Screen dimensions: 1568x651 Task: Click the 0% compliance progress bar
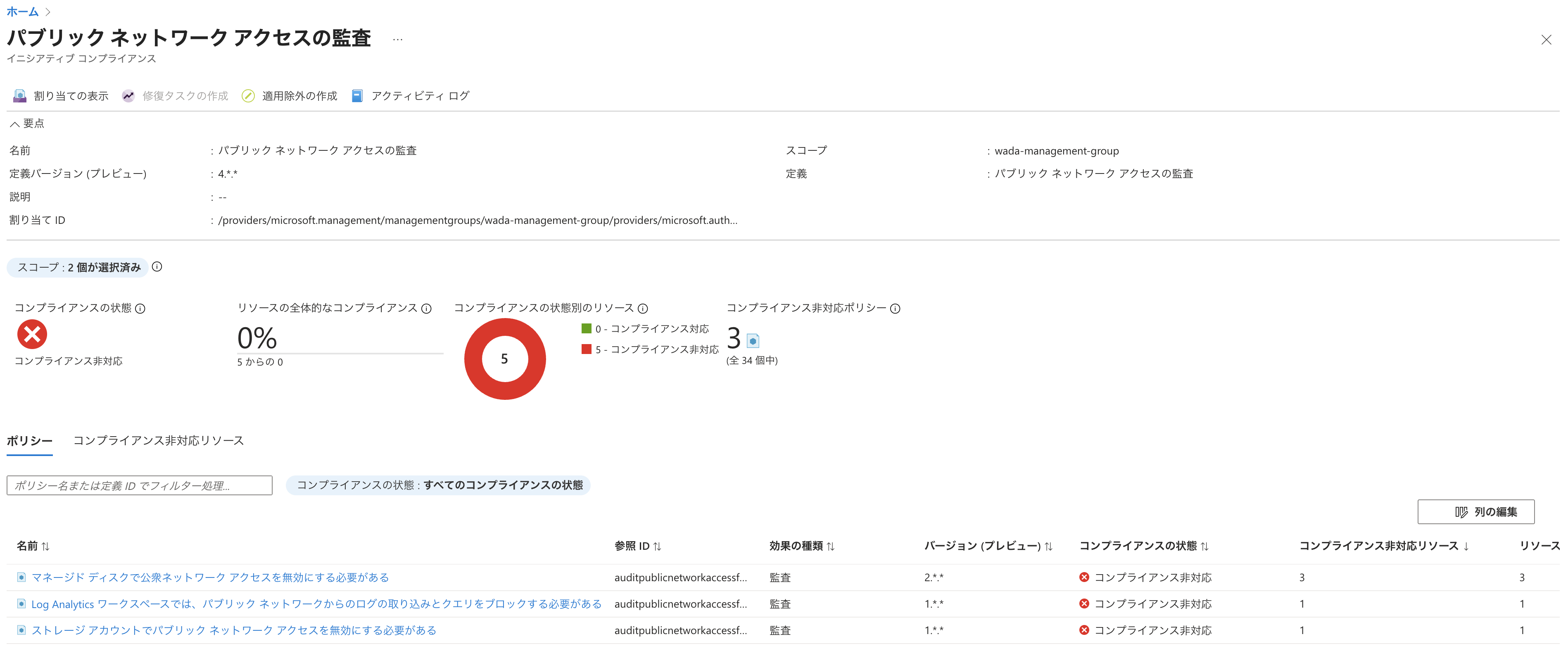(x=340, y=353)
